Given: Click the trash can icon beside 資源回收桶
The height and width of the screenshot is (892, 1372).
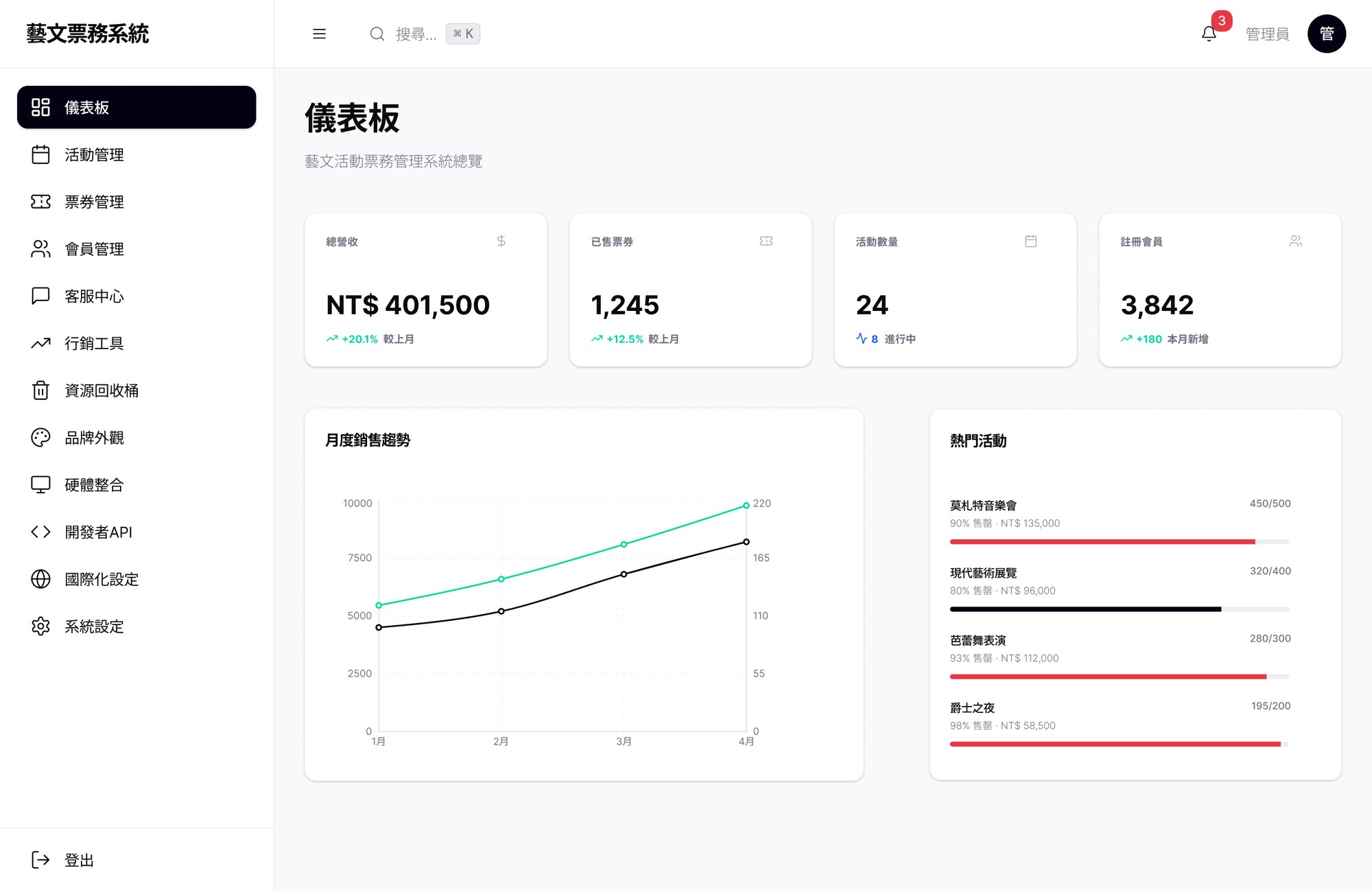Looking at the screenshot, I should tap(40, 390).
